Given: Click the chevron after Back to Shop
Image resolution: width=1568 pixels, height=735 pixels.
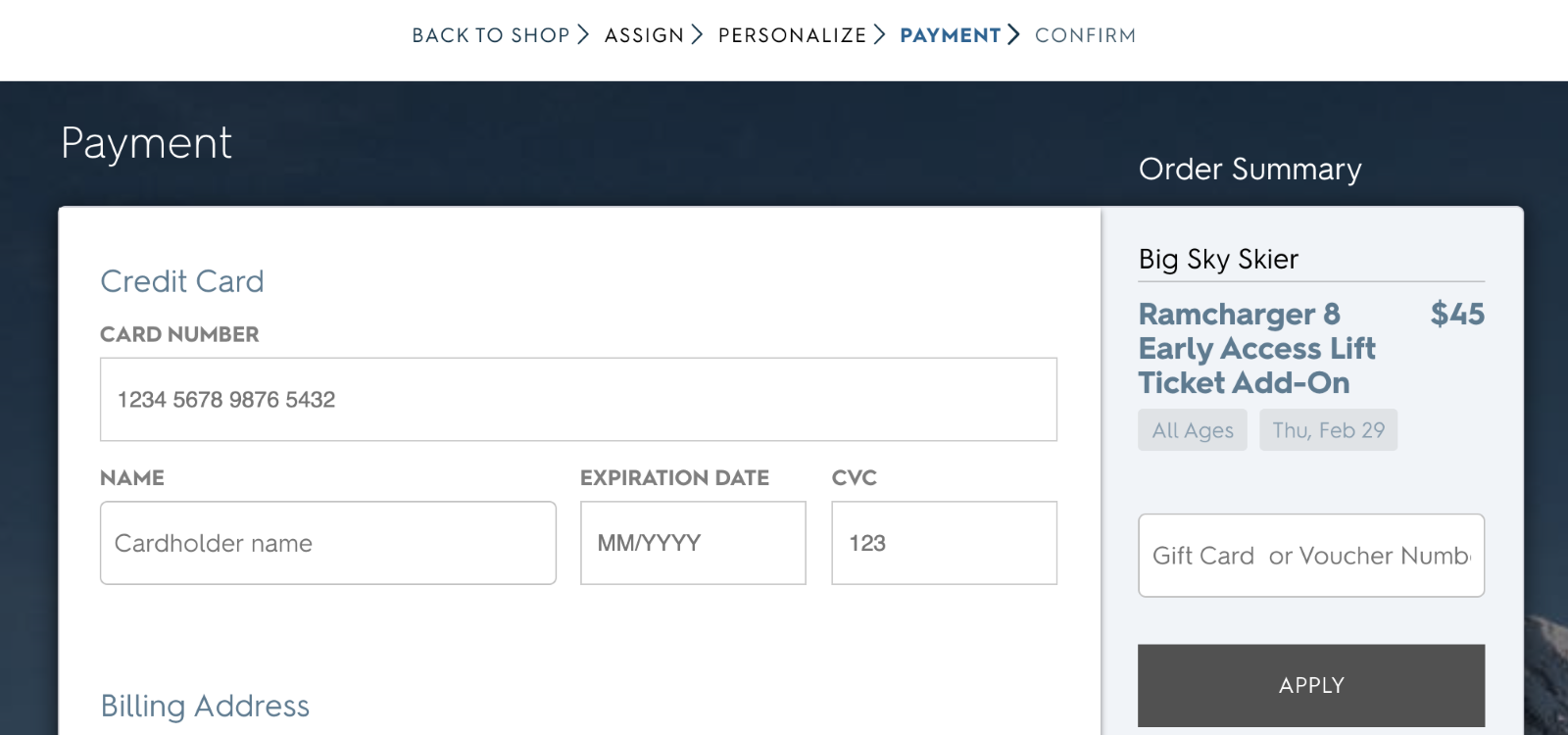Looking at the screenshot, I should (583, 35).
